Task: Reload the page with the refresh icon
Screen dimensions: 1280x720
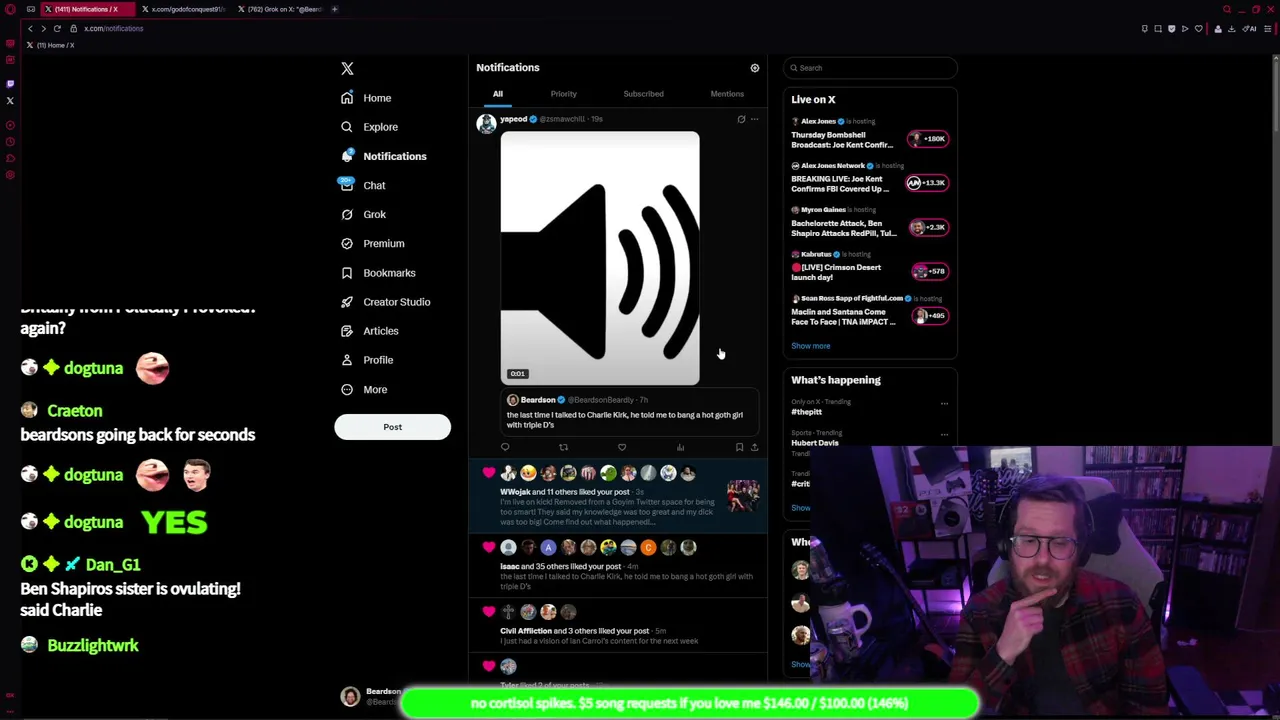Action: 57,28
